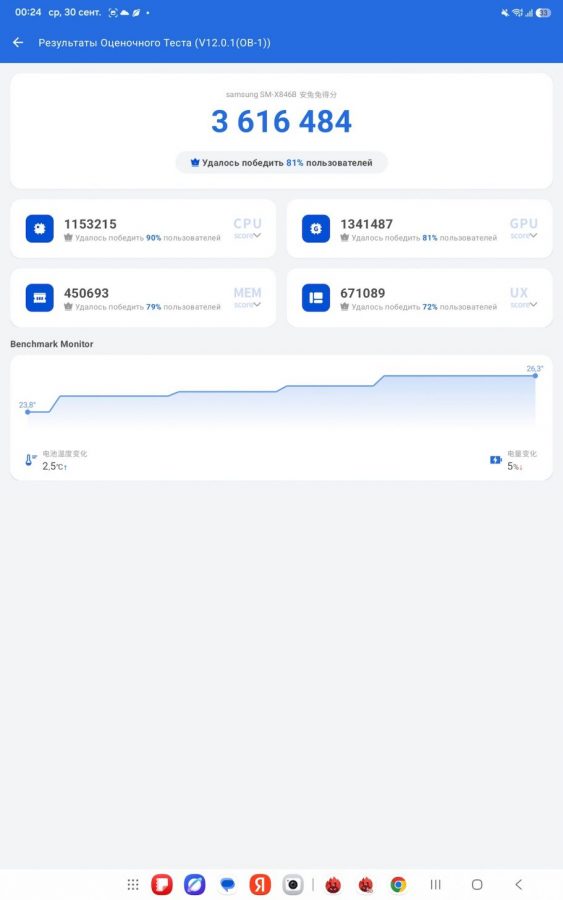Tap the GPU score value 1341487
This screenshot has width=563, height=900.
(x=366, y=224)
